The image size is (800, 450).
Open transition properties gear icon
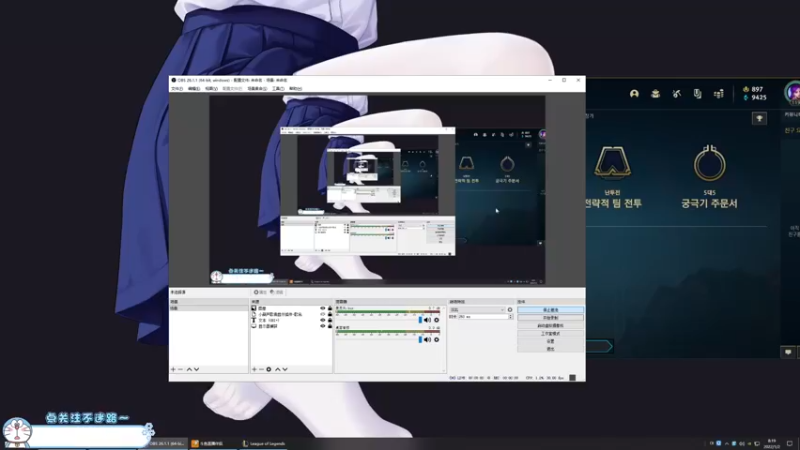510,310
